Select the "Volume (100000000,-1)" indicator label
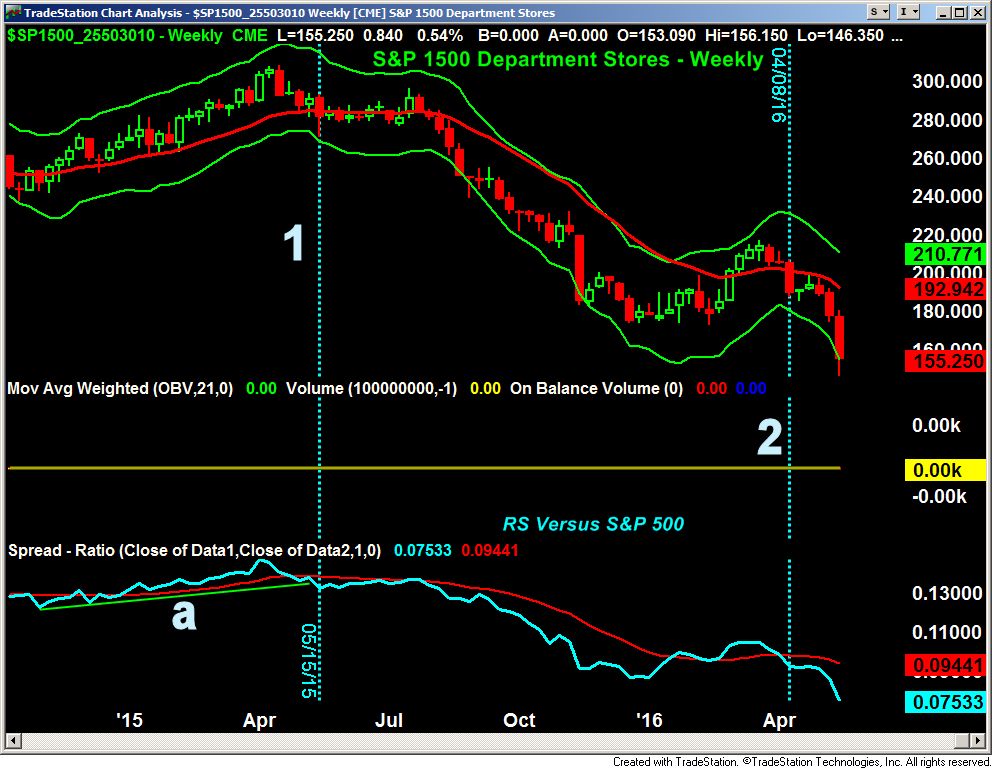The height and width of the screenshot is (768, 992). point(371,388)
